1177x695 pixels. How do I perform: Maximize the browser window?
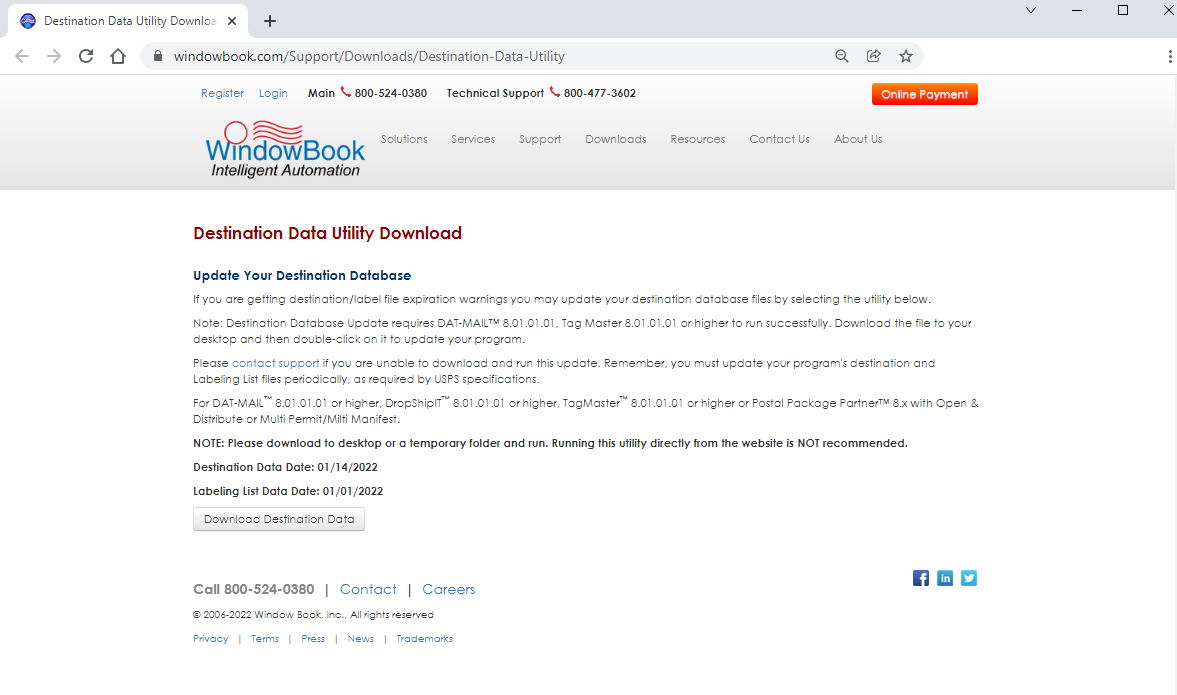coord(1123,11)
